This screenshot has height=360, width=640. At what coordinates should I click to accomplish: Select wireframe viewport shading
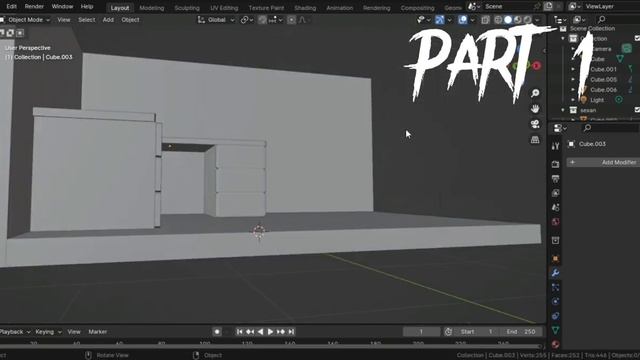pos(498,20)
